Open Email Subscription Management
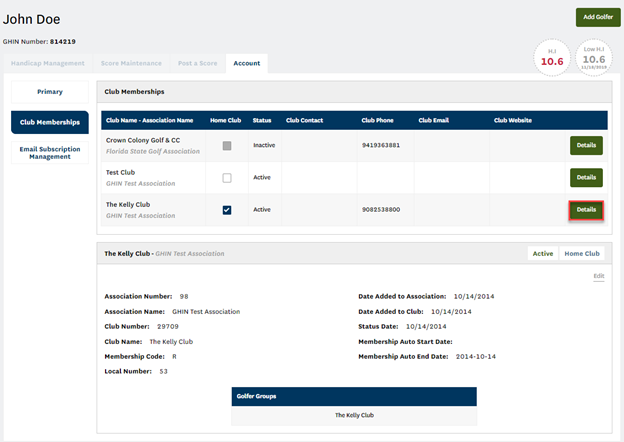Viewport: 624px width, 442px height. pyautogui.click(x=50, y=152)
